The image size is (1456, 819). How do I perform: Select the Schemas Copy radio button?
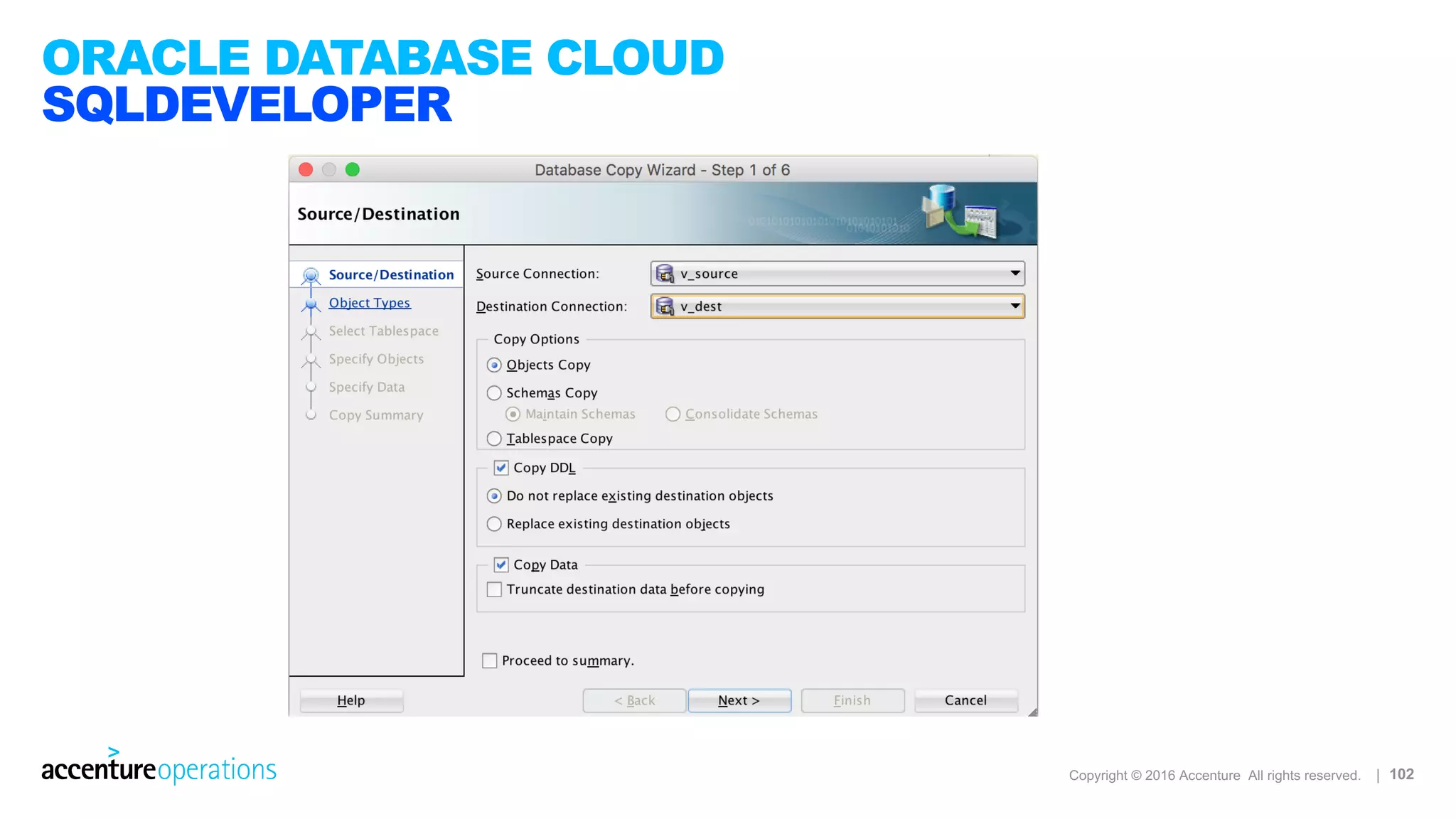[x=494, y=393]
